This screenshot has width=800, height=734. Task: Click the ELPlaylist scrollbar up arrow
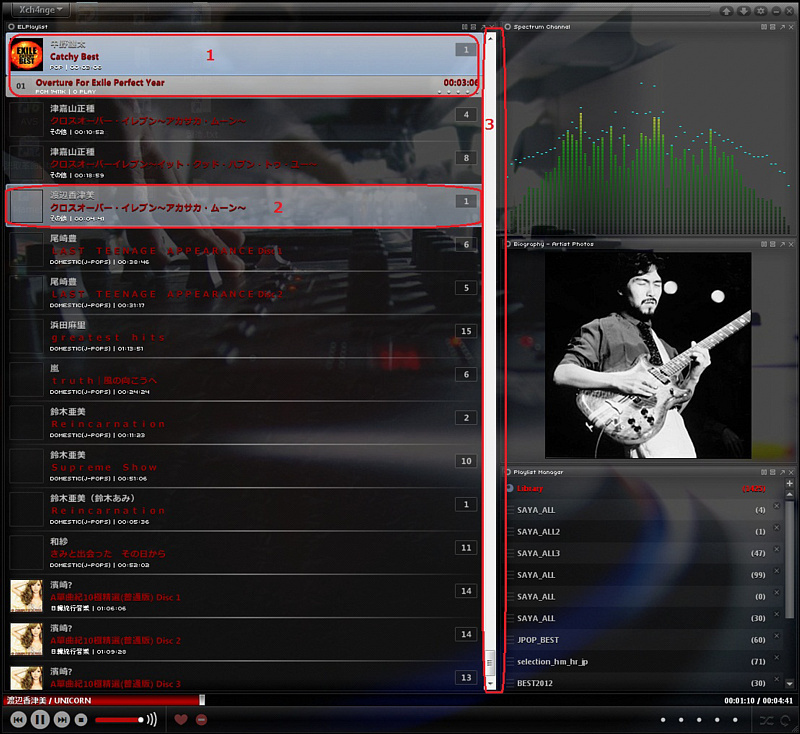pos(490,38)
